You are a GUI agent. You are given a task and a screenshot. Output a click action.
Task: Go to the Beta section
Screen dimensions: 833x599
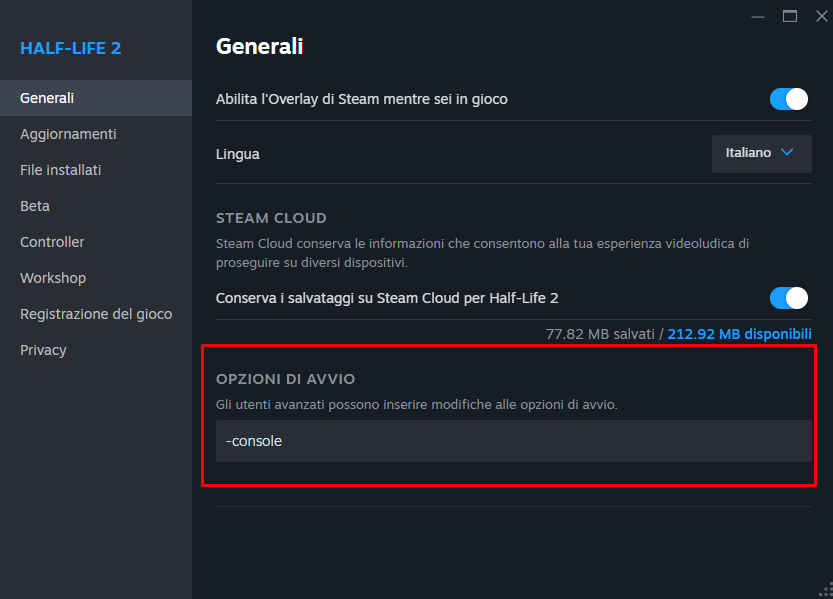[35, 206]
